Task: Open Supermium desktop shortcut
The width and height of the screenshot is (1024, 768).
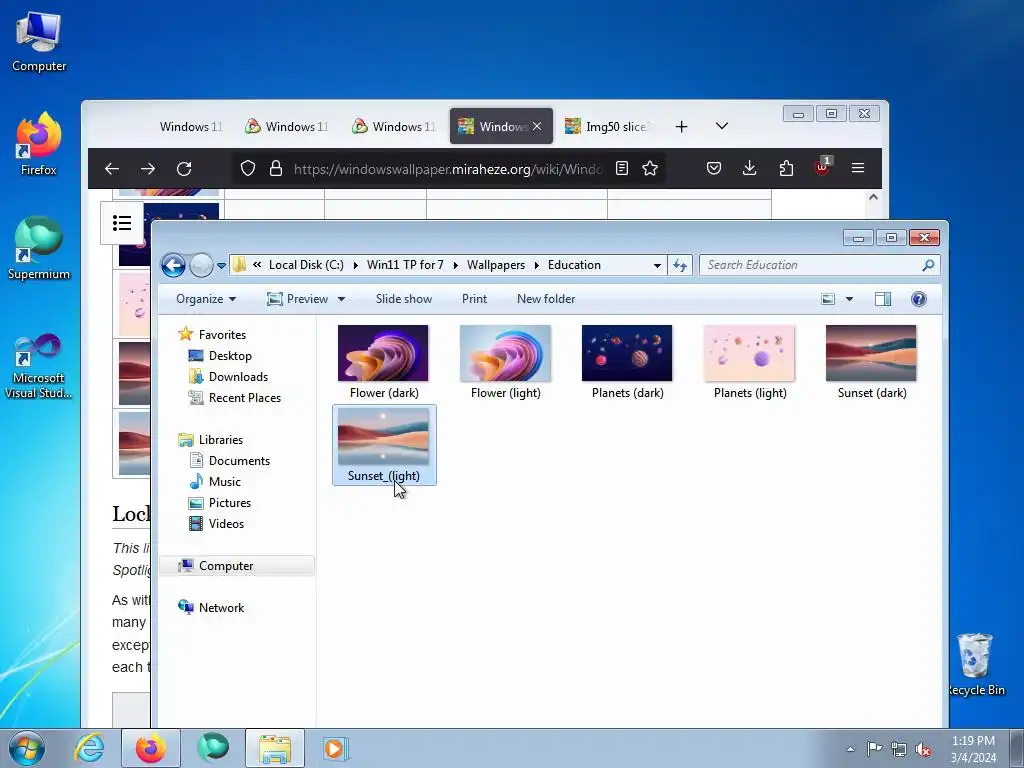Action: click(x=39, y=248)
